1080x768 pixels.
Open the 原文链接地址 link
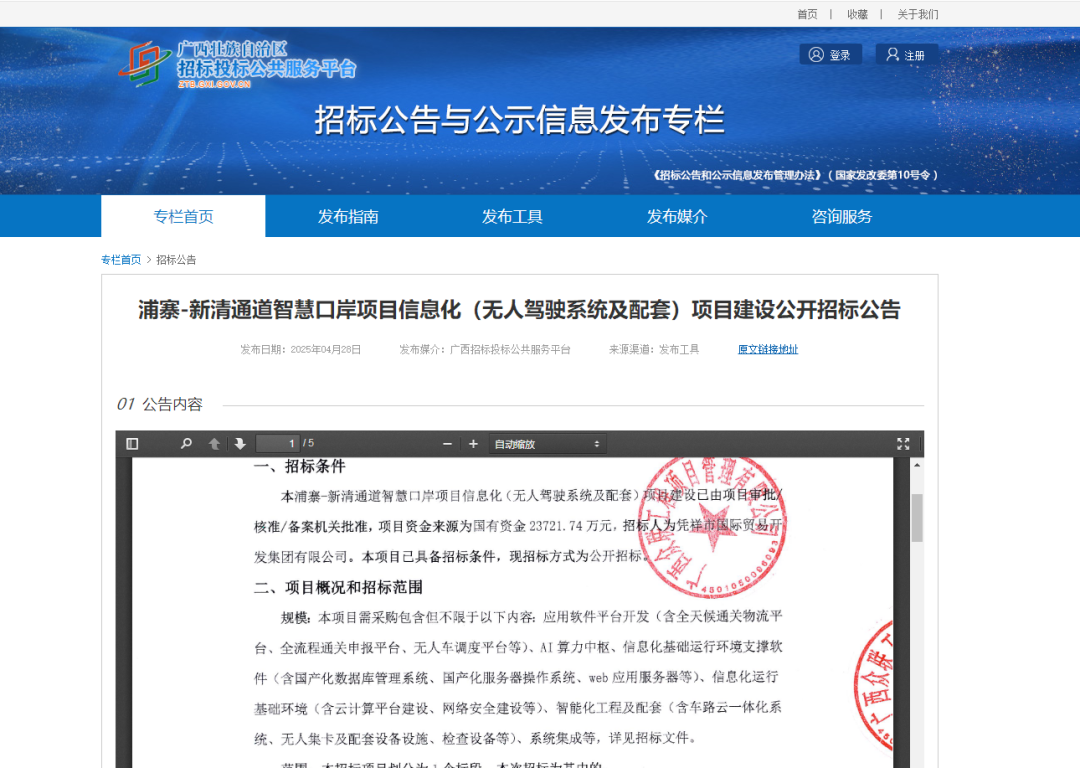click(768, 350)
